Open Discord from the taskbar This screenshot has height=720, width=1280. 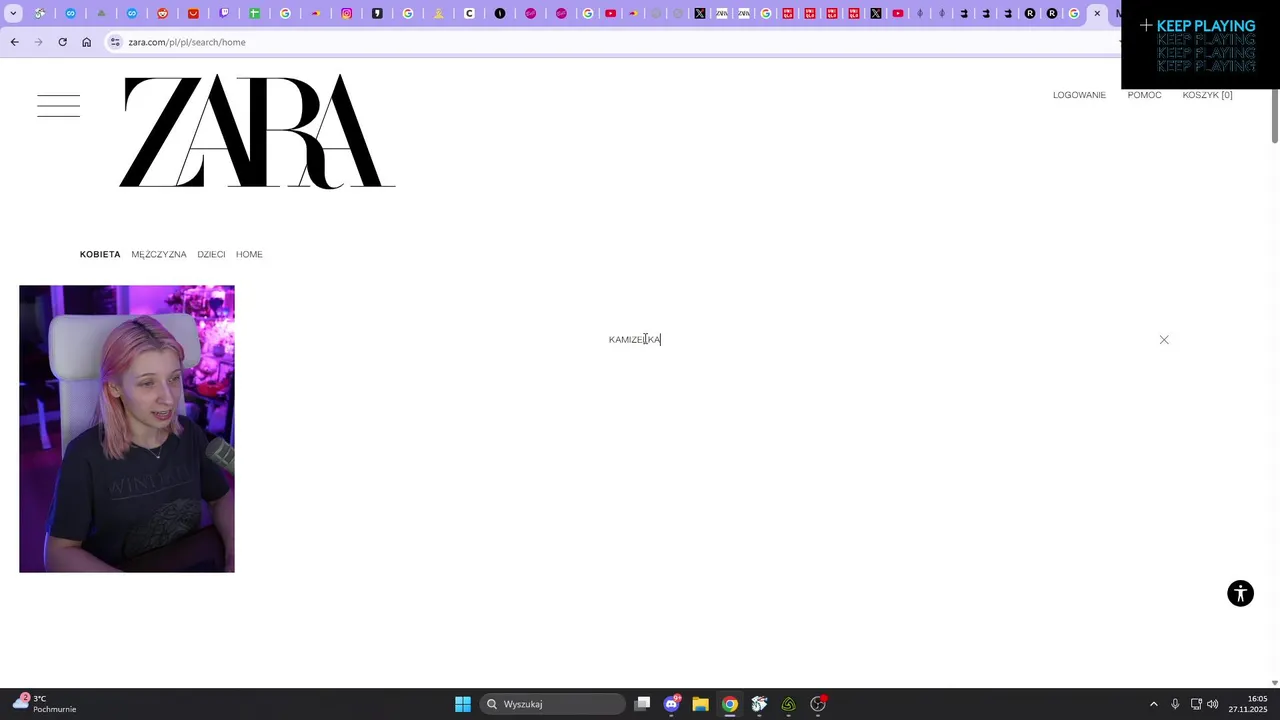pyautogui.click(x=672, y=704)
